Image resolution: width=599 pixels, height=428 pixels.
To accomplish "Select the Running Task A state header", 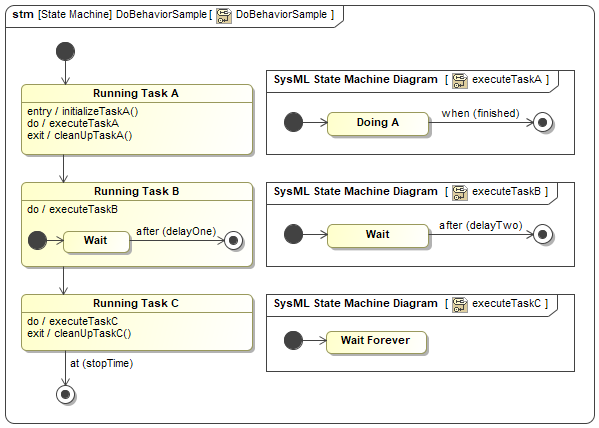I will coord(137,94).
